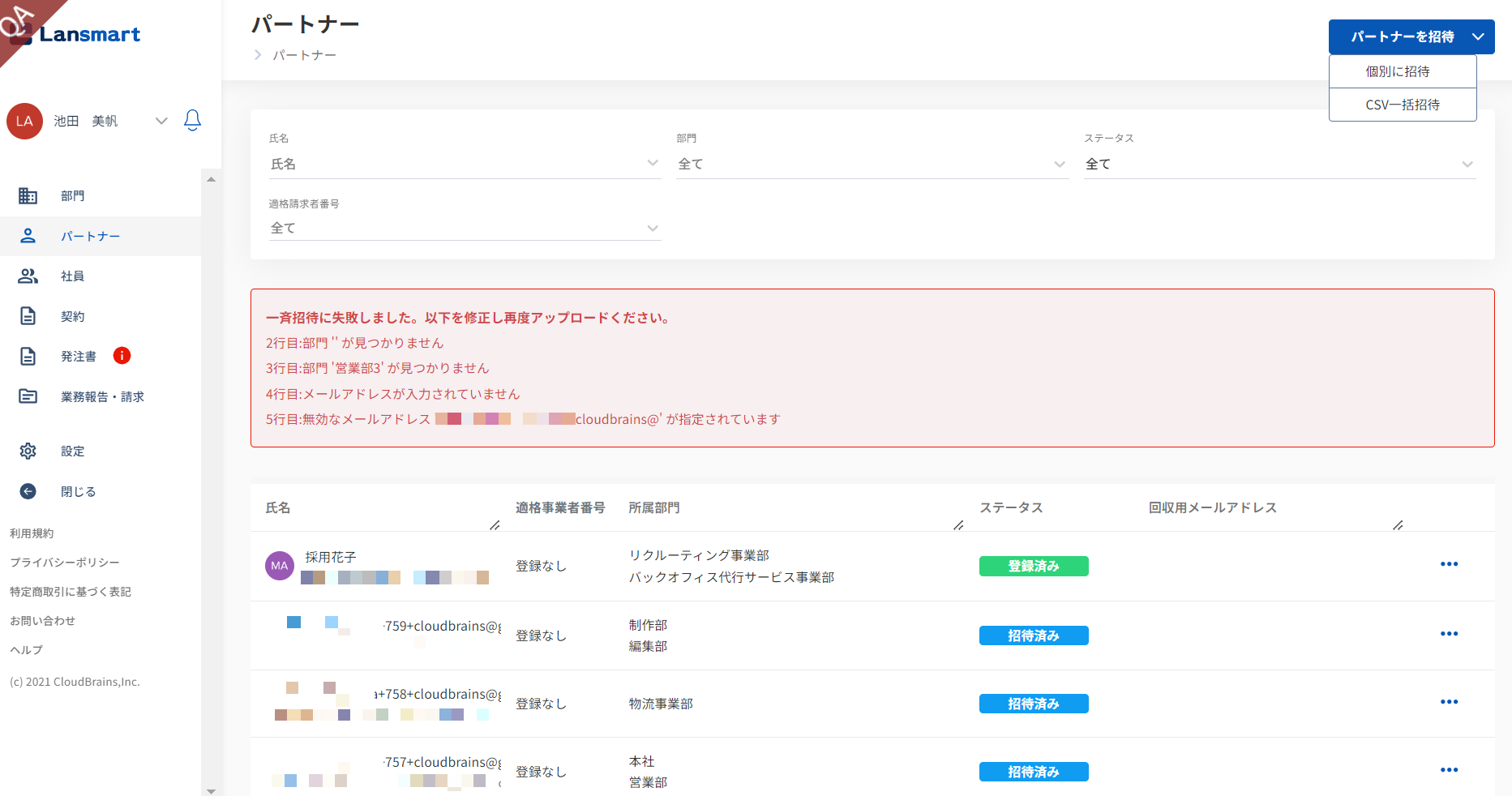The height and width of the screenshot is (796, 1512).
Task: Click the breadcrumb chevron icon
Action: coord(258,55)
